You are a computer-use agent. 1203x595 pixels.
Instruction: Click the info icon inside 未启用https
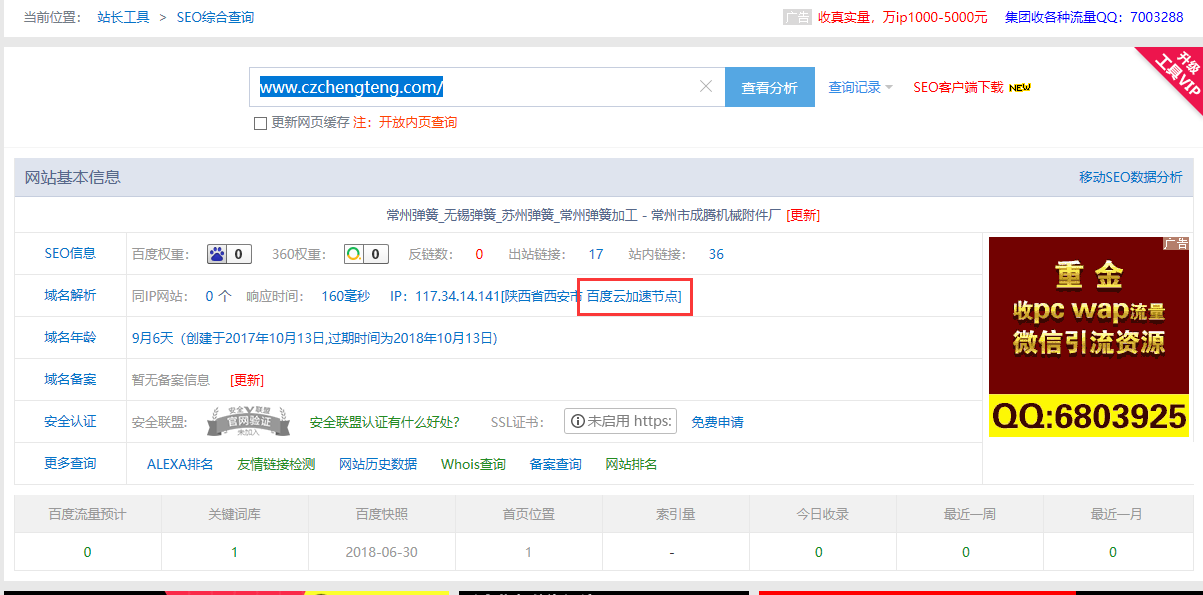pos(578,421)
